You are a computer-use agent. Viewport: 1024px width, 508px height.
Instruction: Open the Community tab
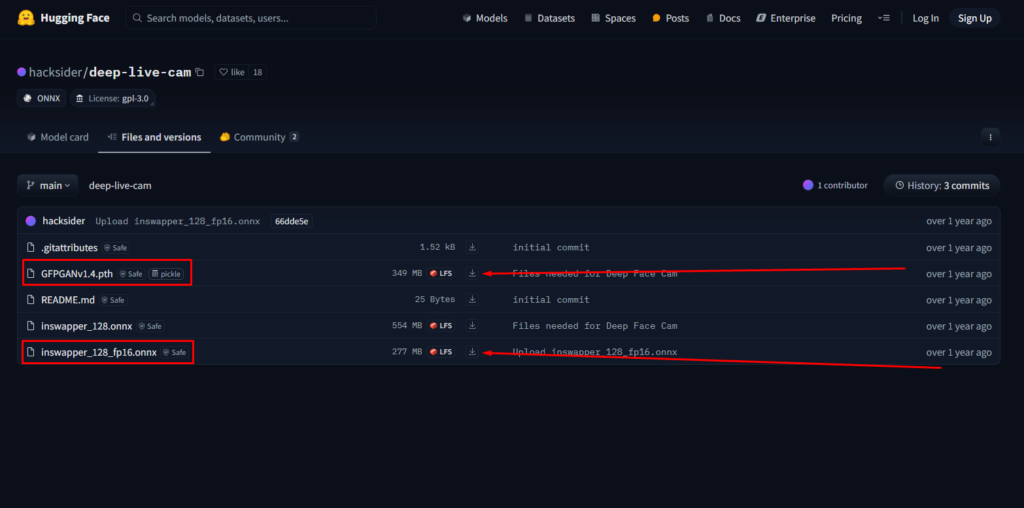point(259,137)
